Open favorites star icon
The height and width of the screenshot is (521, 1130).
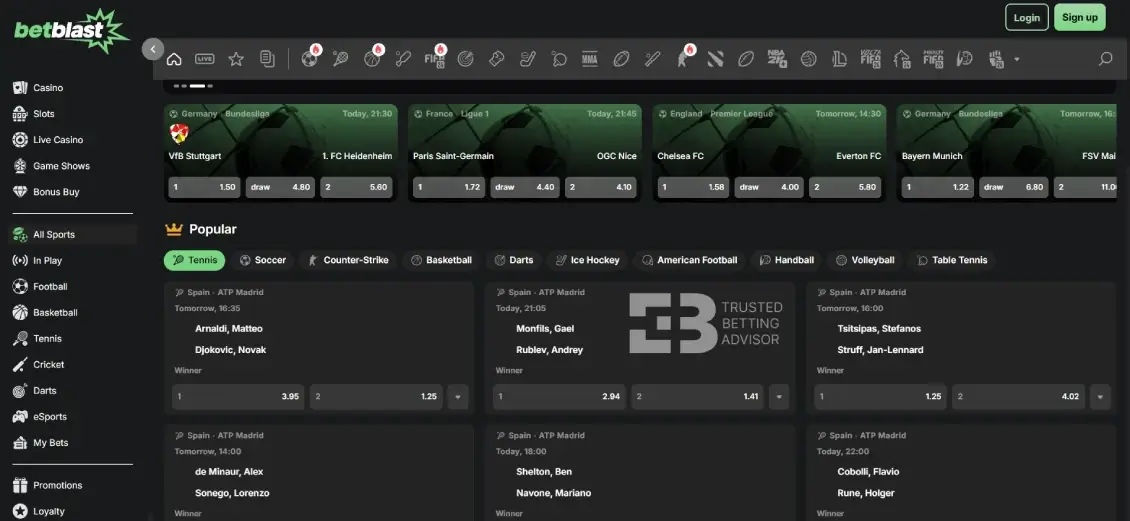coord(236,59)
